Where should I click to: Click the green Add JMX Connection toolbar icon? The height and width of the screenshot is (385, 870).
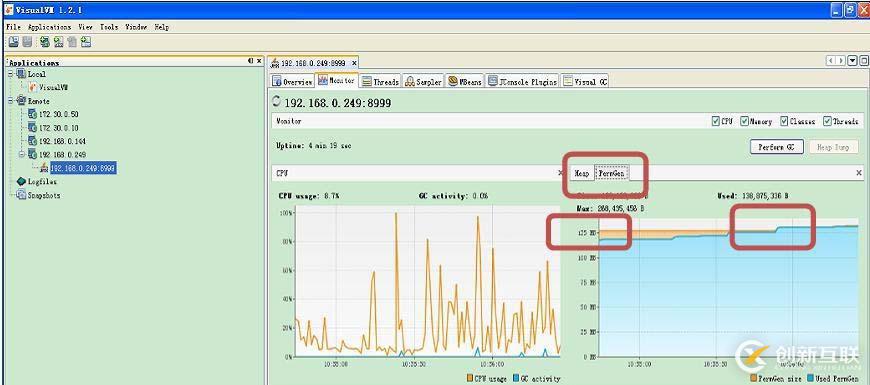coord(45,42)
